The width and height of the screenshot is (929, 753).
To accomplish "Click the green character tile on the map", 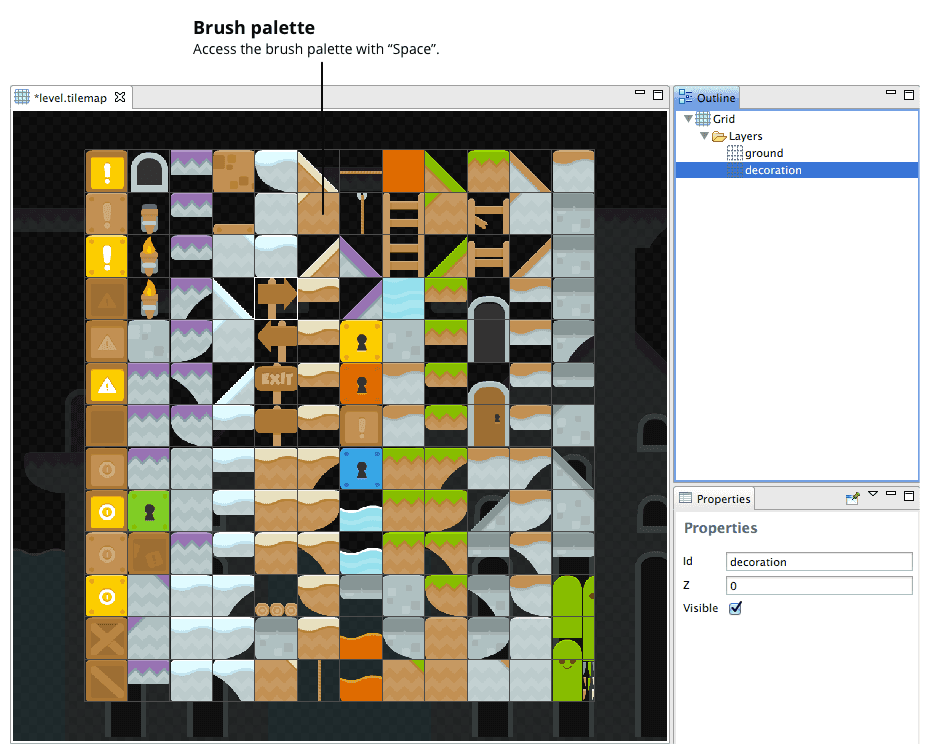I will (x=148, y=511).
